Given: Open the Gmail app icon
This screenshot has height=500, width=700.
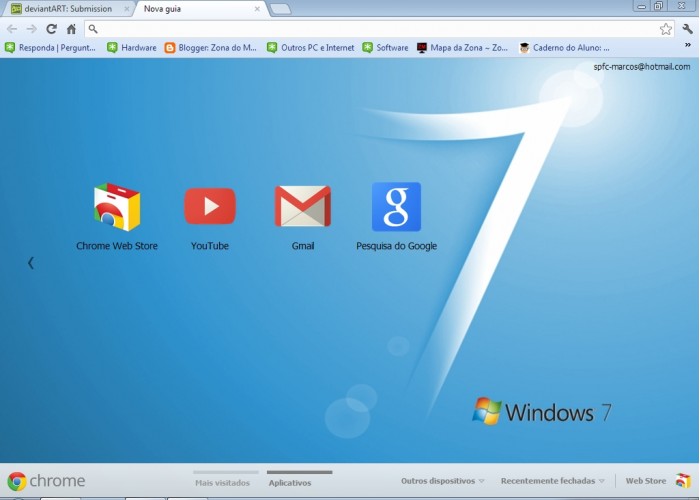Looking at the screenshot, I should pyautogui.click(x=302, y=207).
